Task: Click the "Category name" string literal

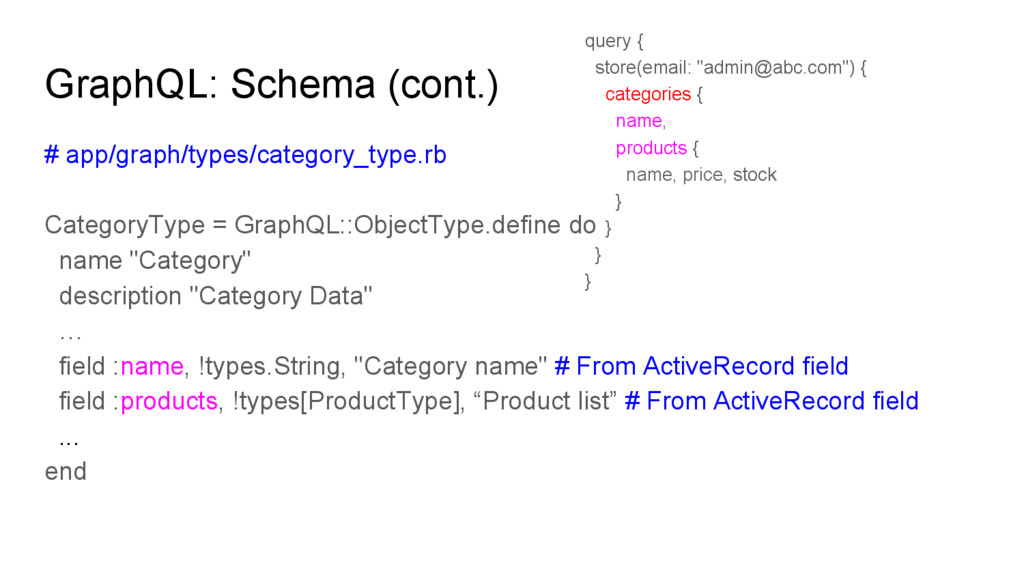Action: pyautogui.click(x=450, y=366)
